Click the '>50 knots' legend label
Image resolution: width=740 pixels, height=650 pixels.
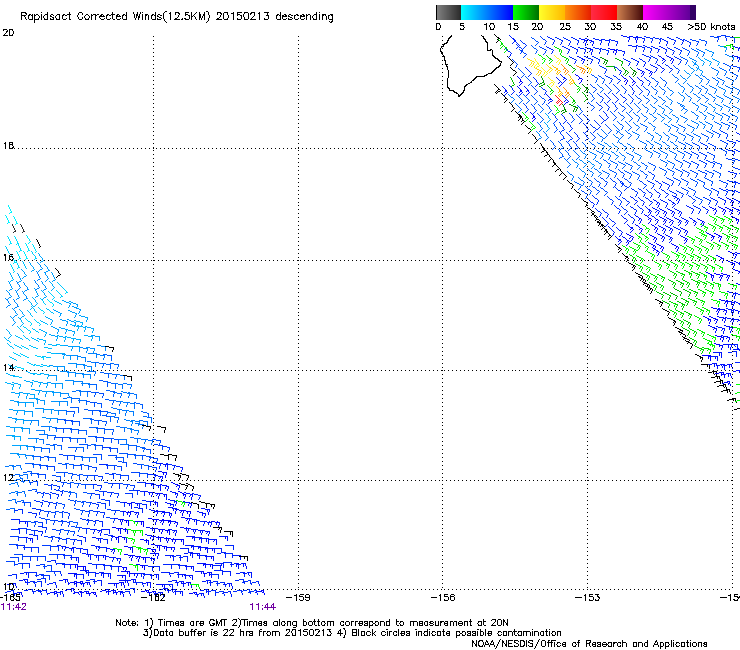(711, 27)
